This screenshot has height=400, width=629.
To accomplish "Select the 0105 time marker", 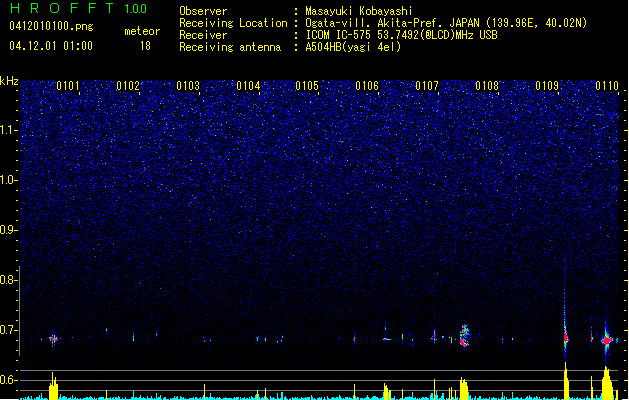I will 307,86.
